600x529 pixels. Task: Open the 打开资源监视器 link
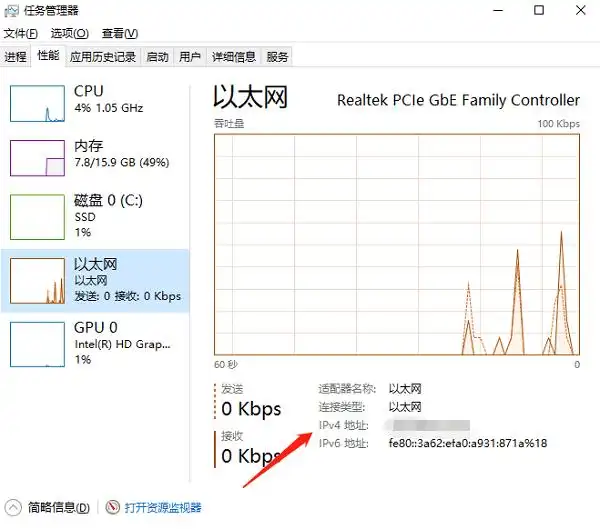pos(163,508)
